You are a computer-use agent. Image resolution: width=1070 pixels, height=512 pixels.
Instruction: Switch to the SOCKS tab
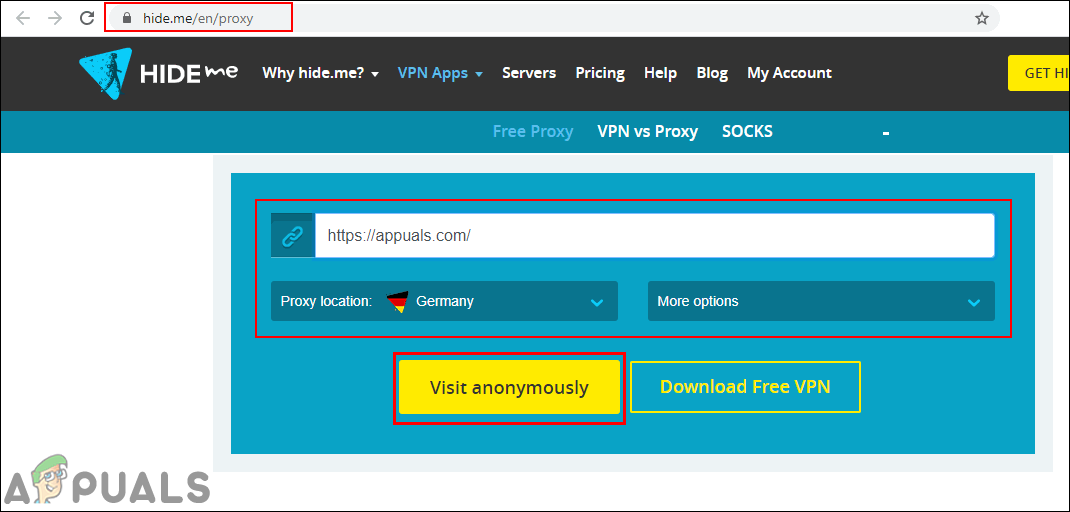tap(747, 132)
